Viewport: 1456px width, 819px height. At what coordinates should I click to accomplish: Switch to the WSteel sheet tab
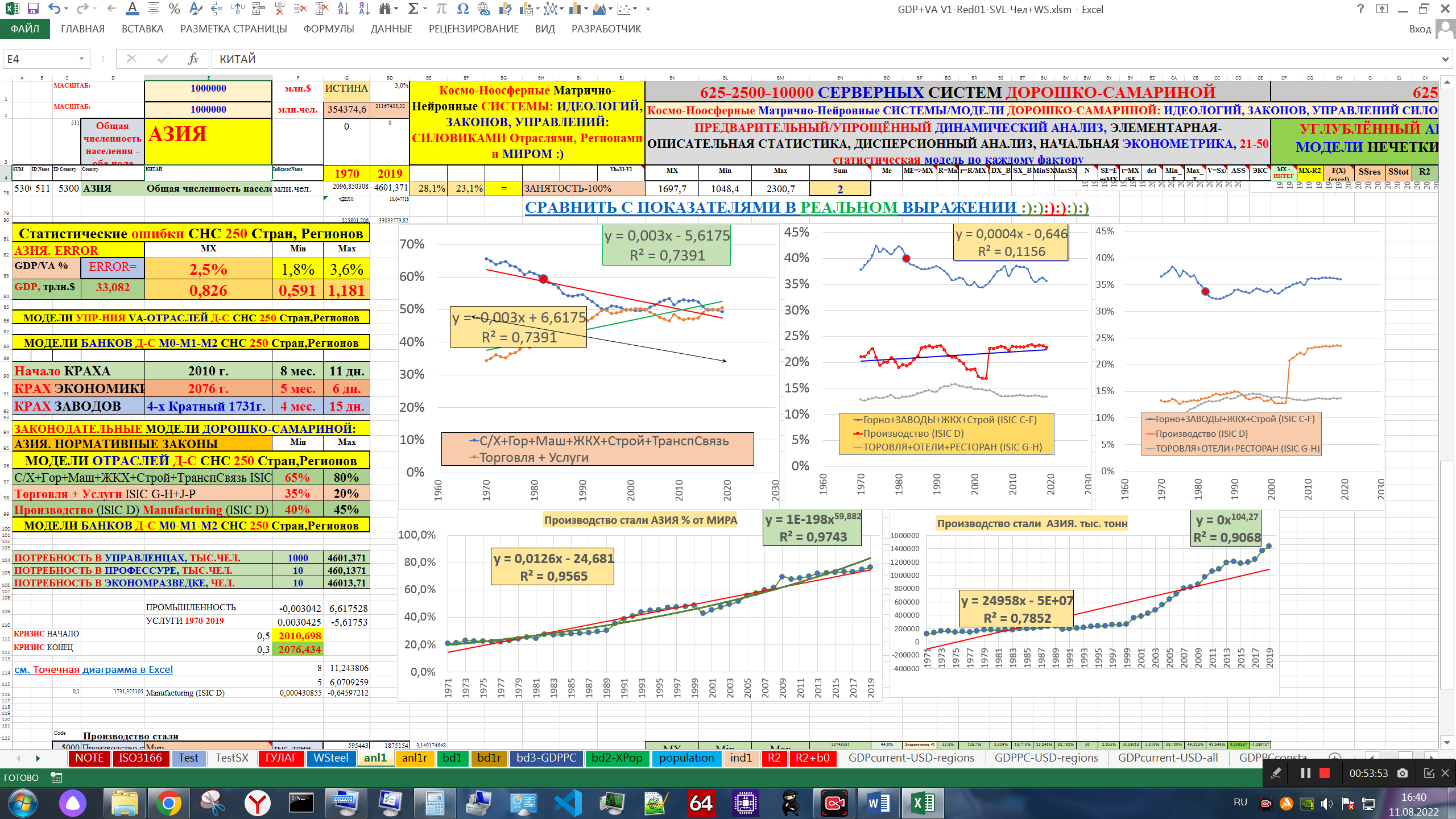pyautogui.click(x=330, y=758)
